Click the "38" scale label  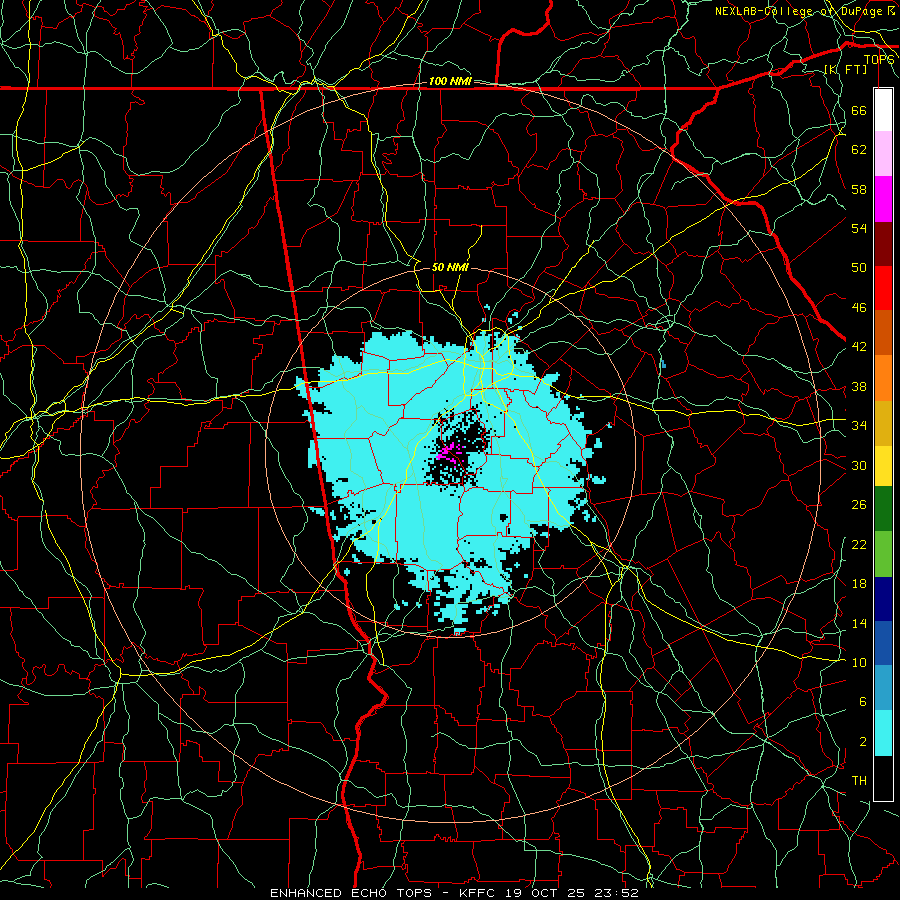click(859, 386)
